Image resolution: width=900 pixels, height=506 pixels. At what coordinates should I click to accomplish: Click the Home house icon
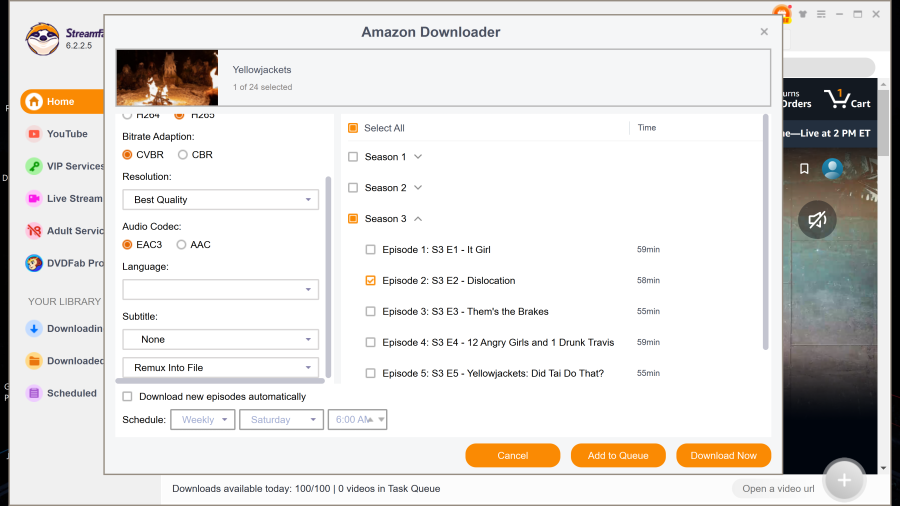pos(34,102)
